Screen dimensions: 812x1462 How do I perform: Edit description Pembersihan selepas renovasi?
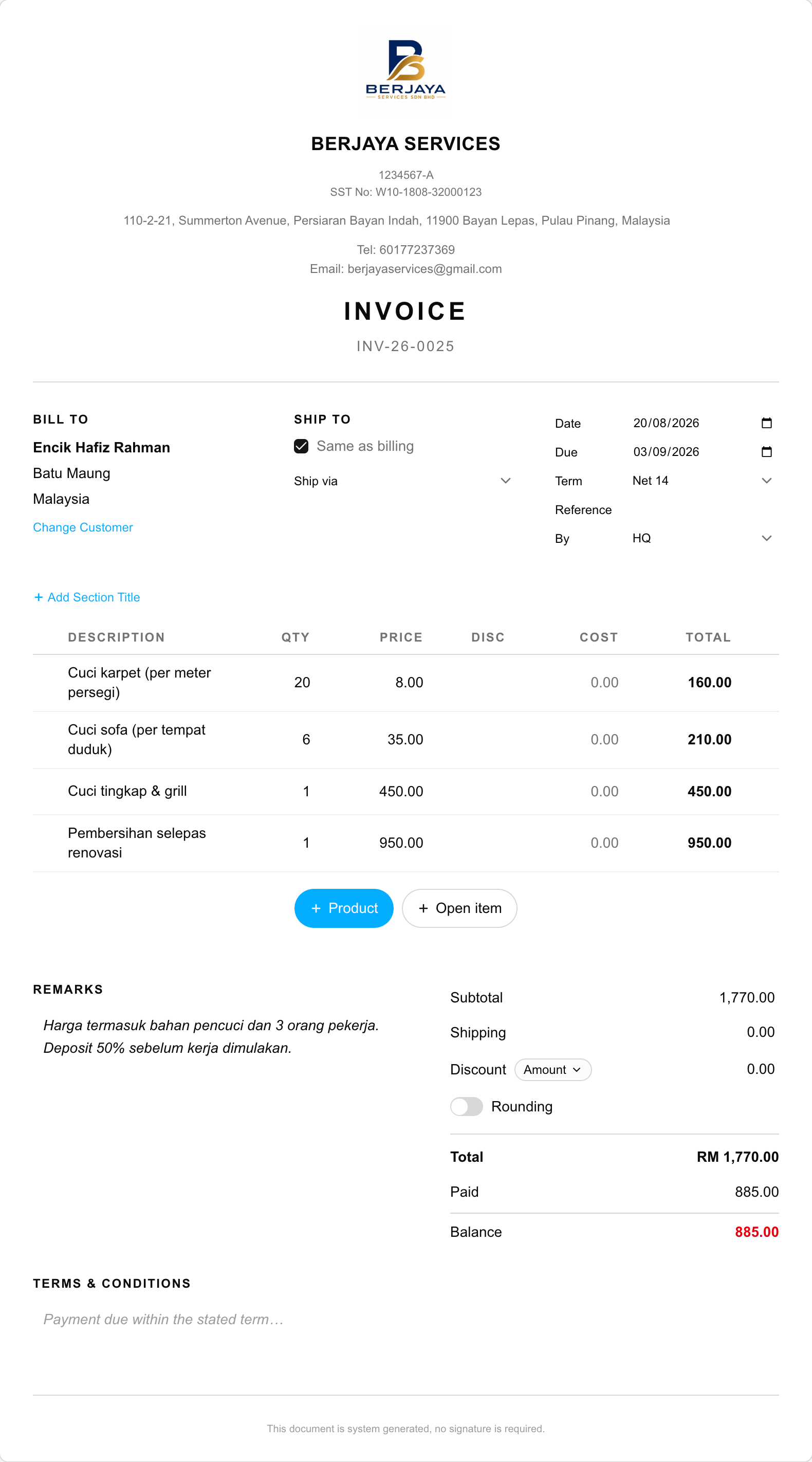[x=137, y=843]
